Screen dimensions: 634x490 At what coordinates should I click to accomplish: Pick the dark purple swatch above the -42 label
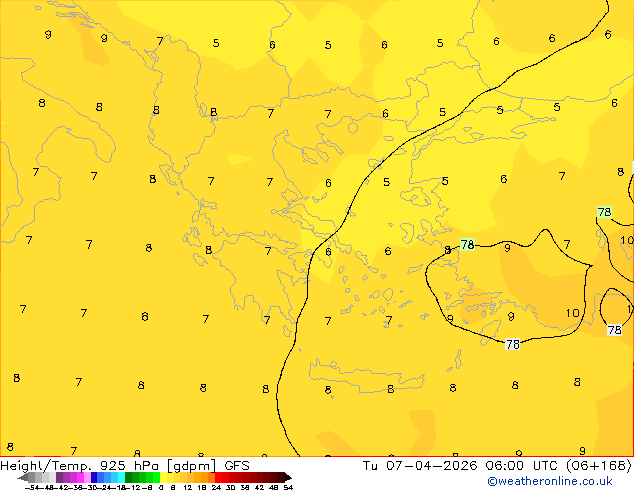point(59,477)
